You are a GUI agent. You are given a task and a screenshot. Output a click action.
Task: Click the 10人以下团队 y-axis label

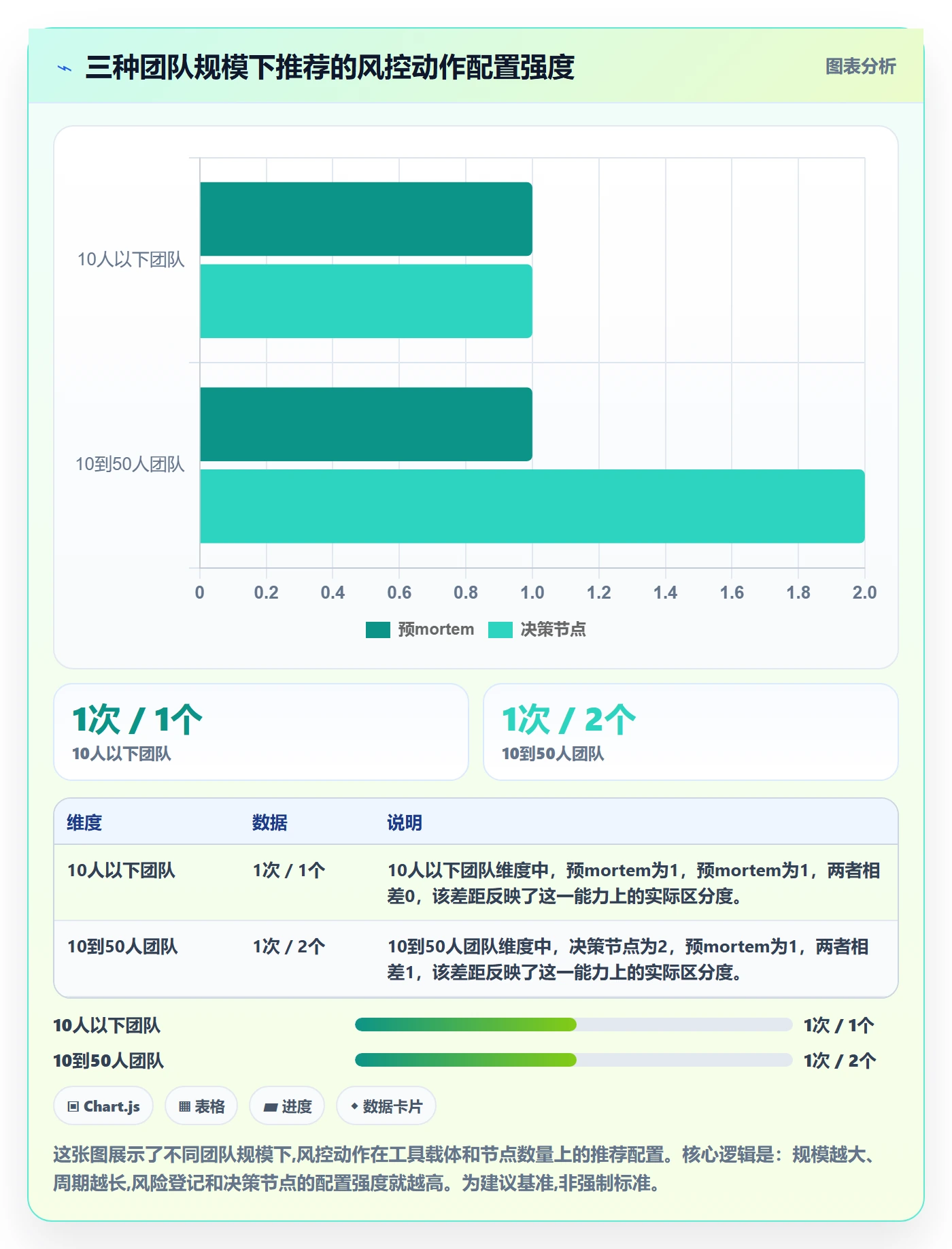pos(131,260)
